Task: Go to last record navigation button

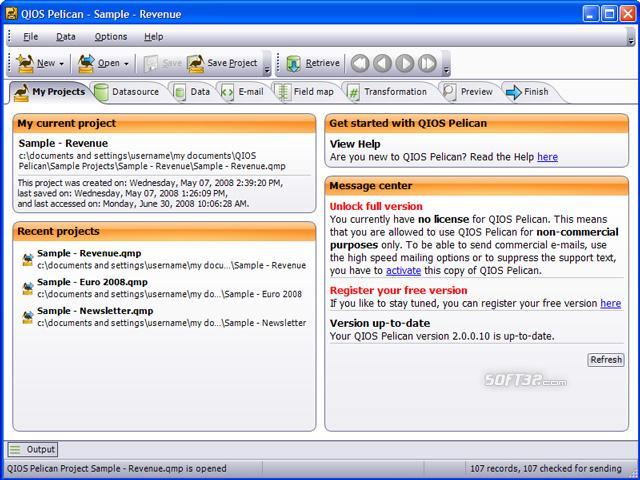Action: click(x=427, y=63)
